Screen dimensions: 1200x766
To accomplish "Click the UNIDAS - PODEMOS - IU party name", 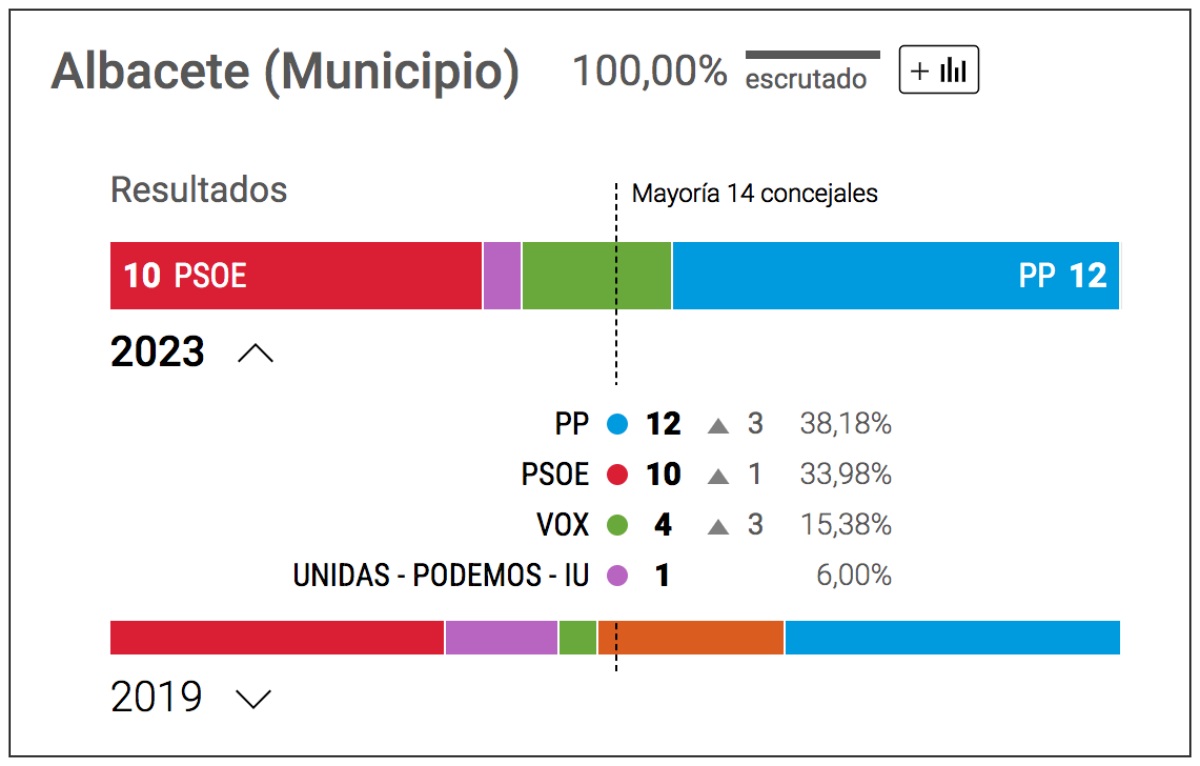I will [441, 575].
